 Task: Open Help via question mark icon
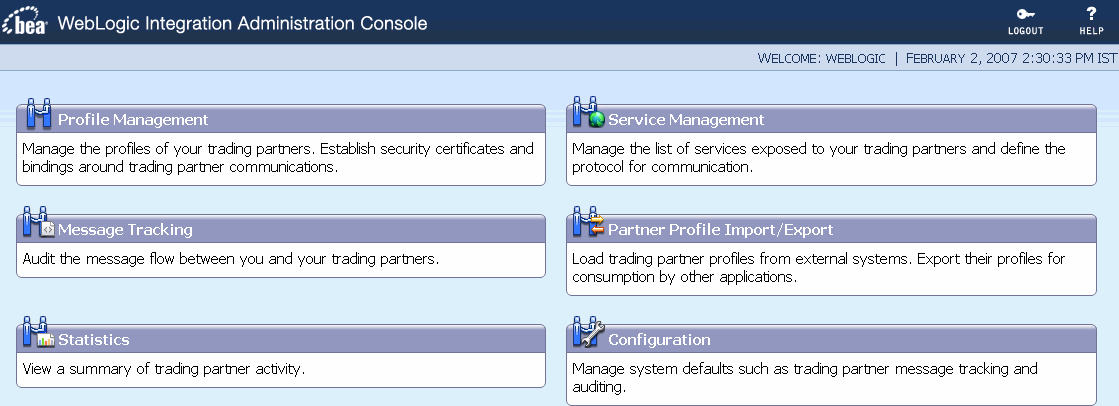point(1090,14)
